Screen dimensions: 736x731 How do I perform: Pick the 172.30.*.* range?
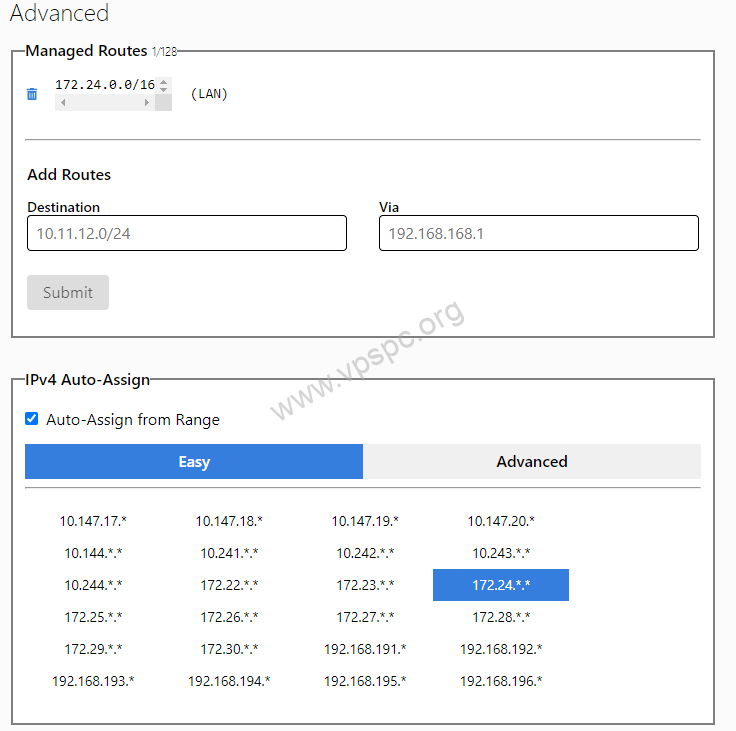(x=229, y=649)
